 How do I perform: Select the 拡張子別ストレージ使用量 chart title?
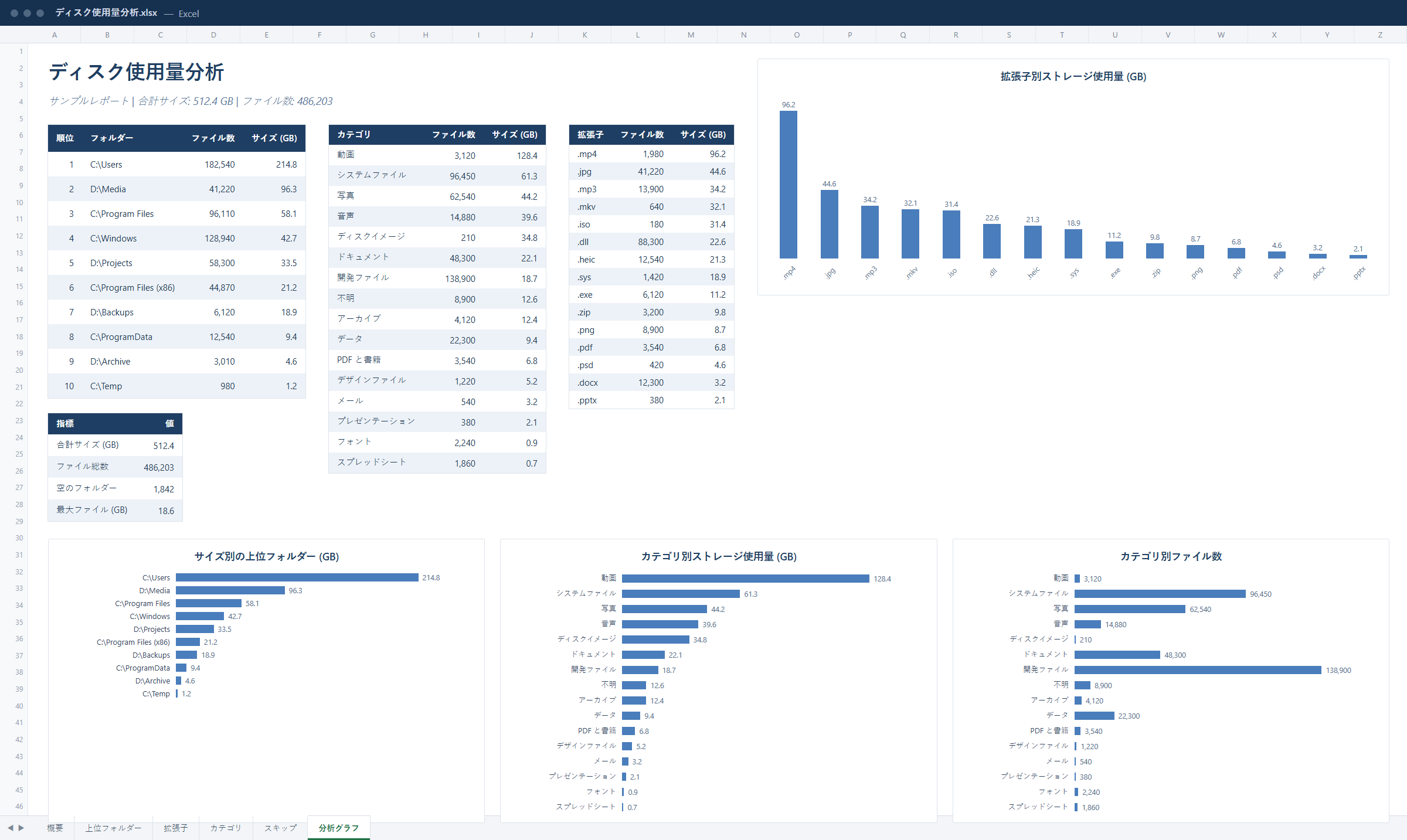[1073, 76]
